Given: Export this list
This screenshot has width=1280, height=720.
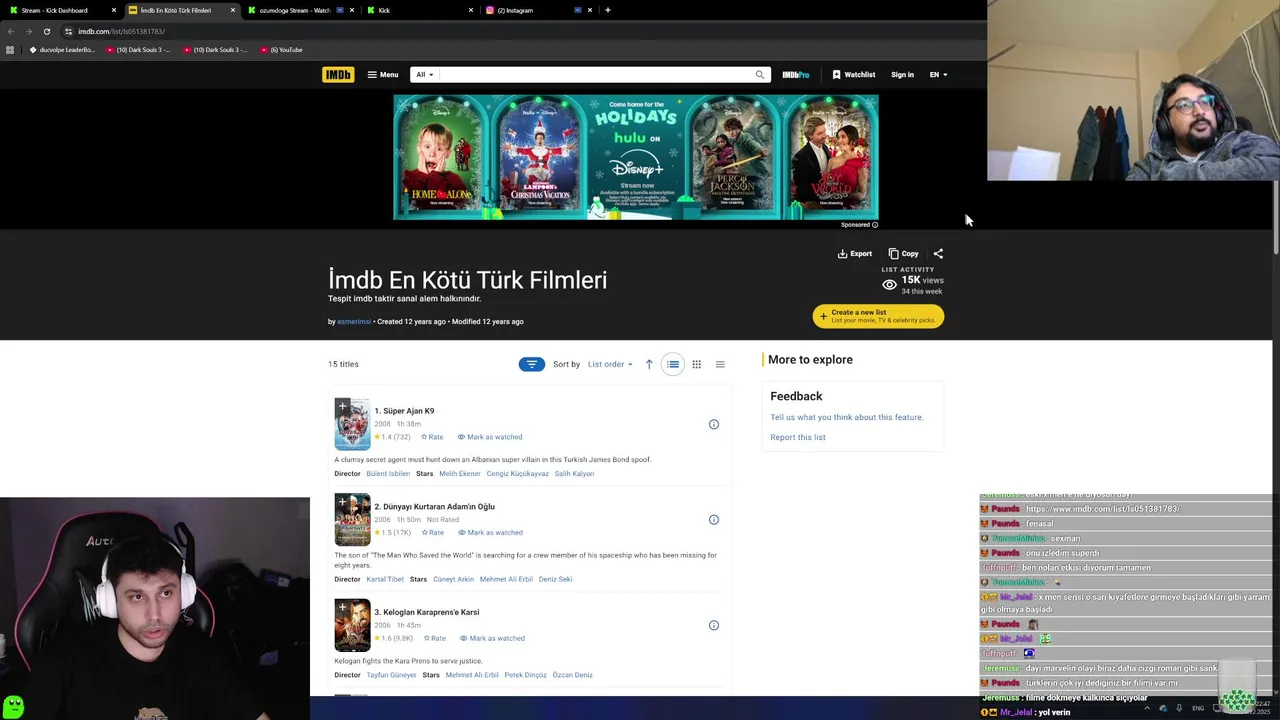Looking at the screenshot, I should pyautogui.click(x=855, y=253).
